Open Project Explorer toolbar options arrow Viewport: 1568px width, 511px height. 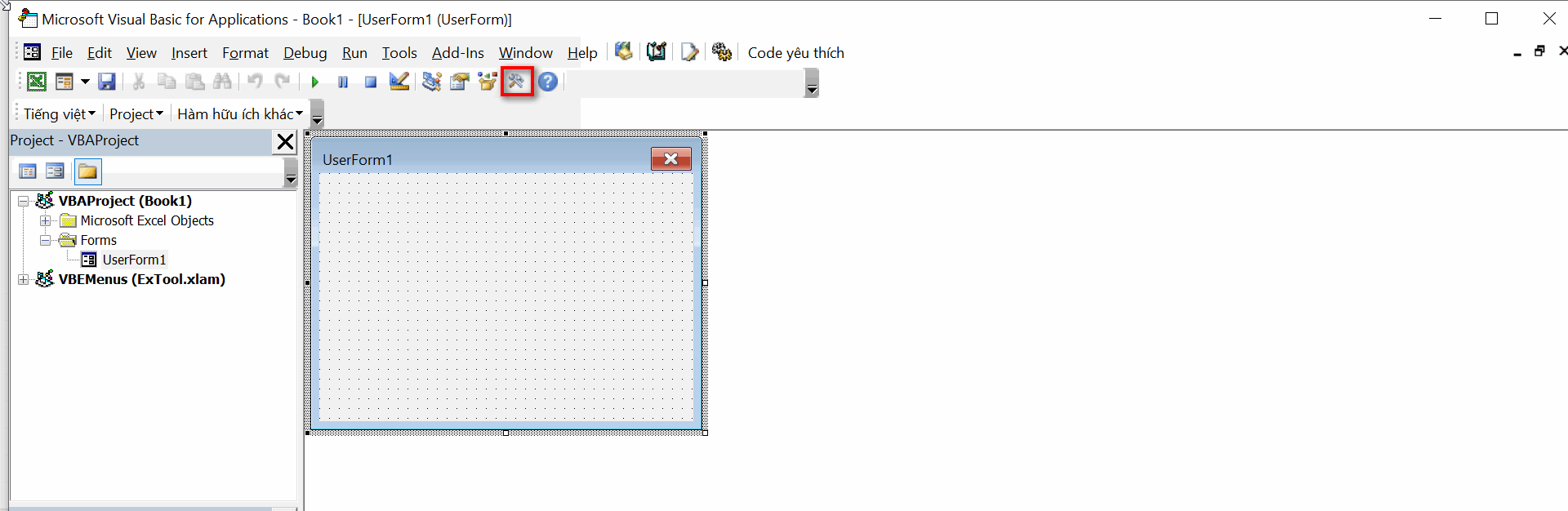click(x=291, y=172)
